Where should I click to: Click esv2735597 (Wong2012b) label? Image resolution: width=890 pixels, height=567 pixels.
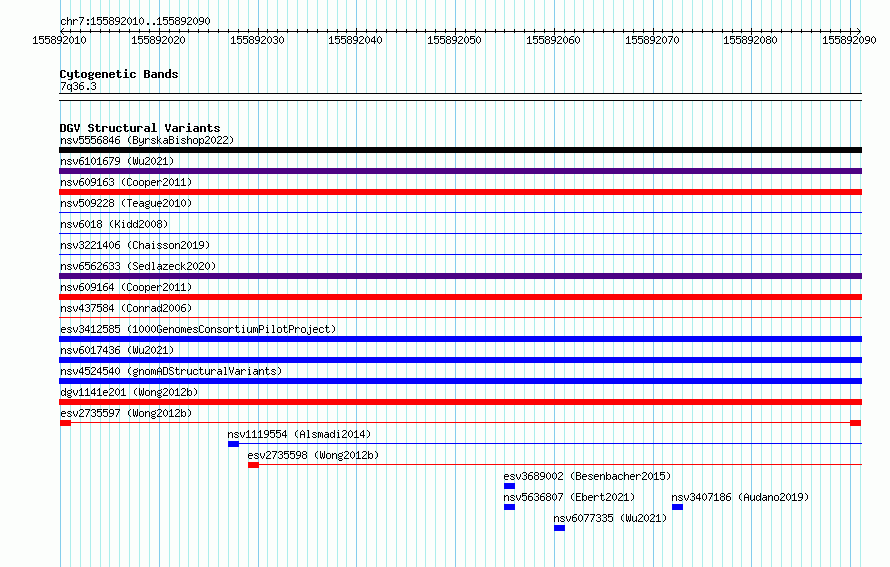pos(126,413)
